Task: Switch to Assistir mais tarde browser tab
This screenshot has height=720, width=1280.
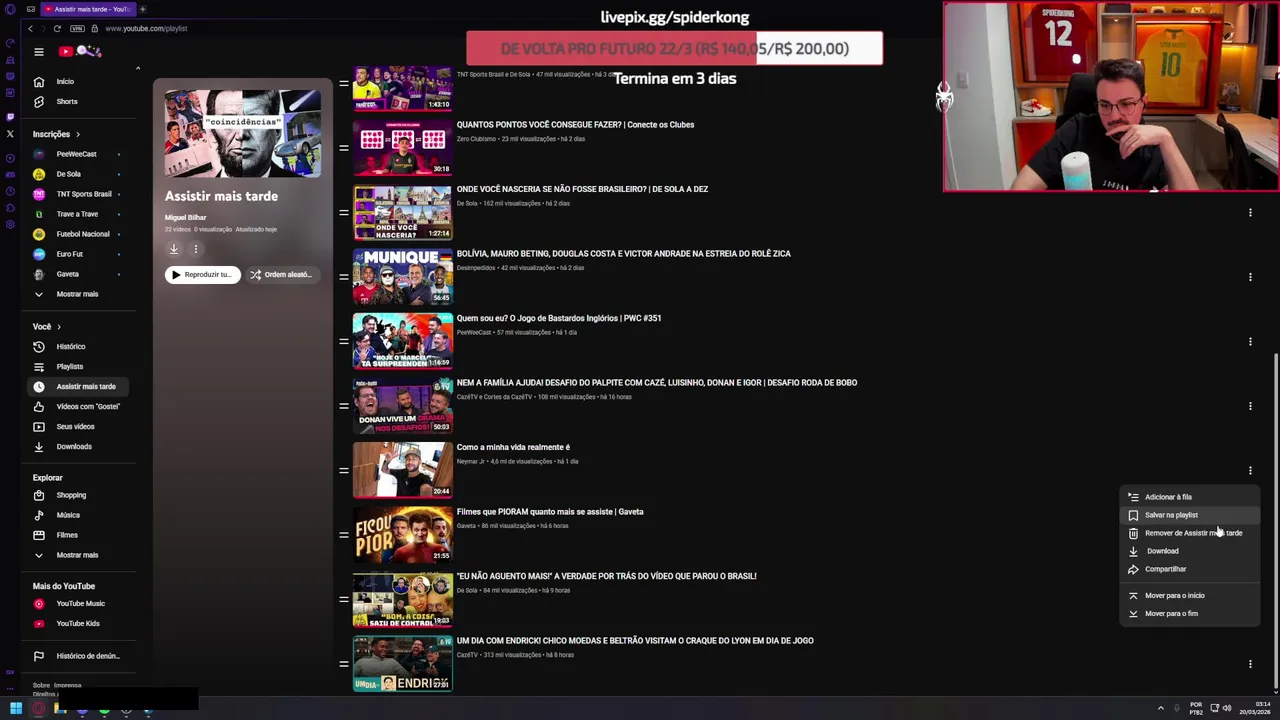Action: coord(87,9)
